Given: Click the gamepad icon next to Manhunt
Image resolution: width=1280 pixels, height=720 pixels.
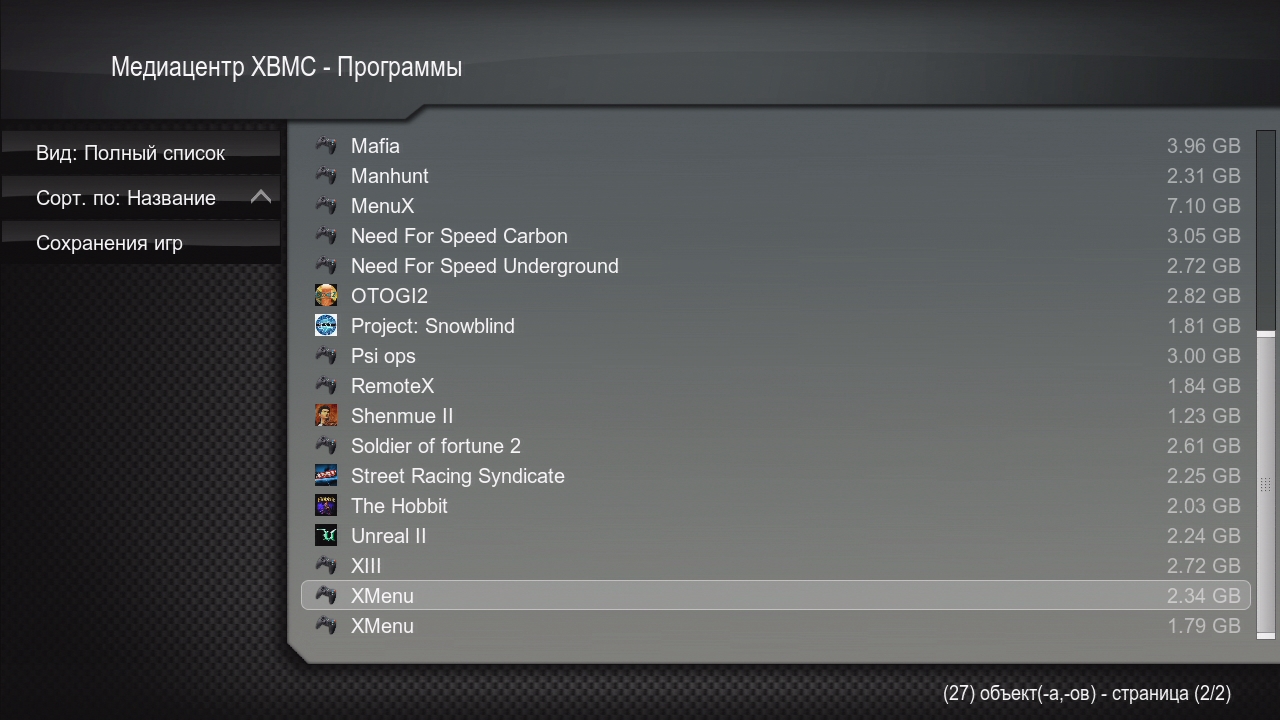Looking at the screenshot, I should (x=326, y=176).
